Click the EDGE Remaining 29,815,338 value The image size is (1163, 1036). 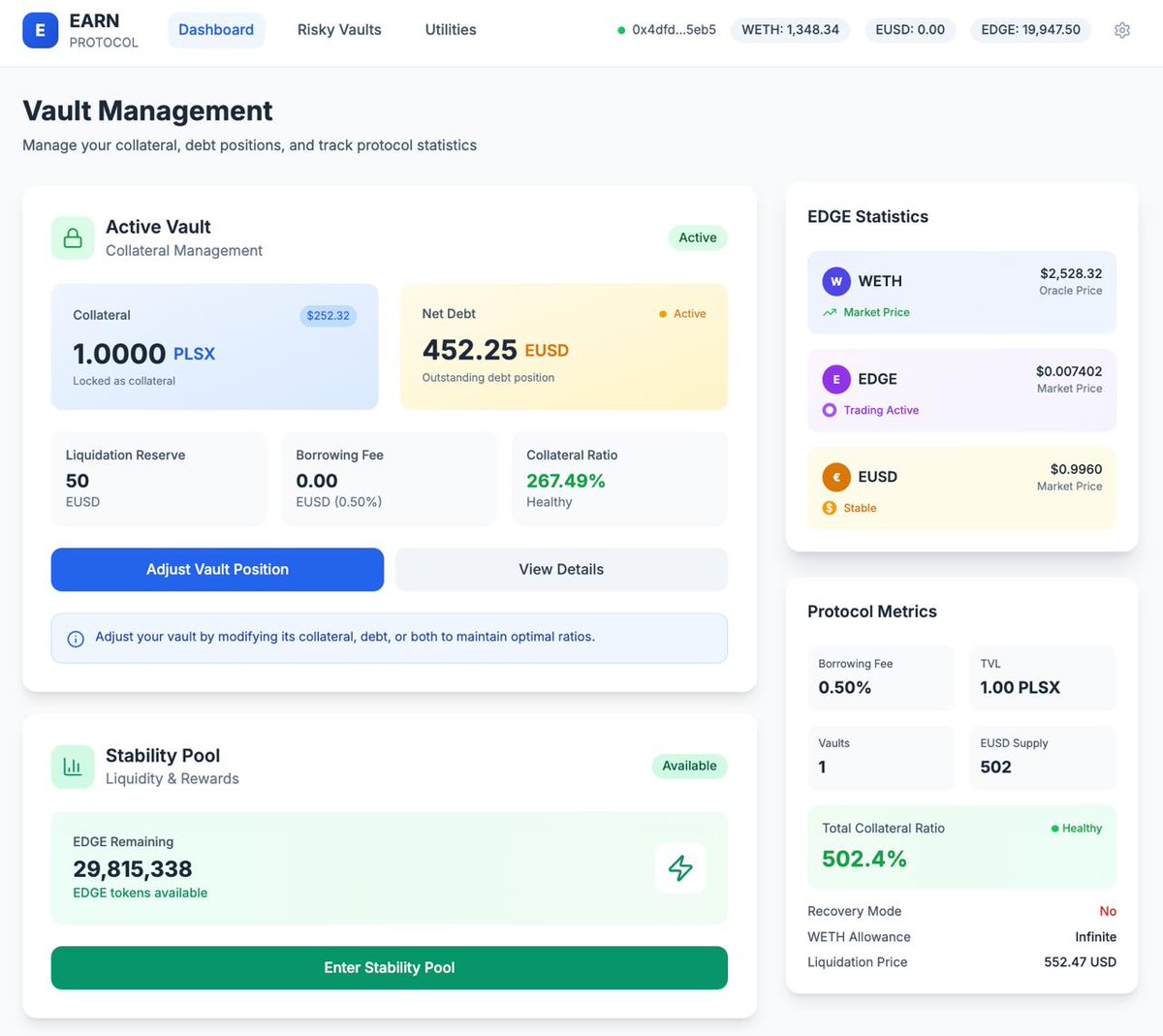[133, 869]
